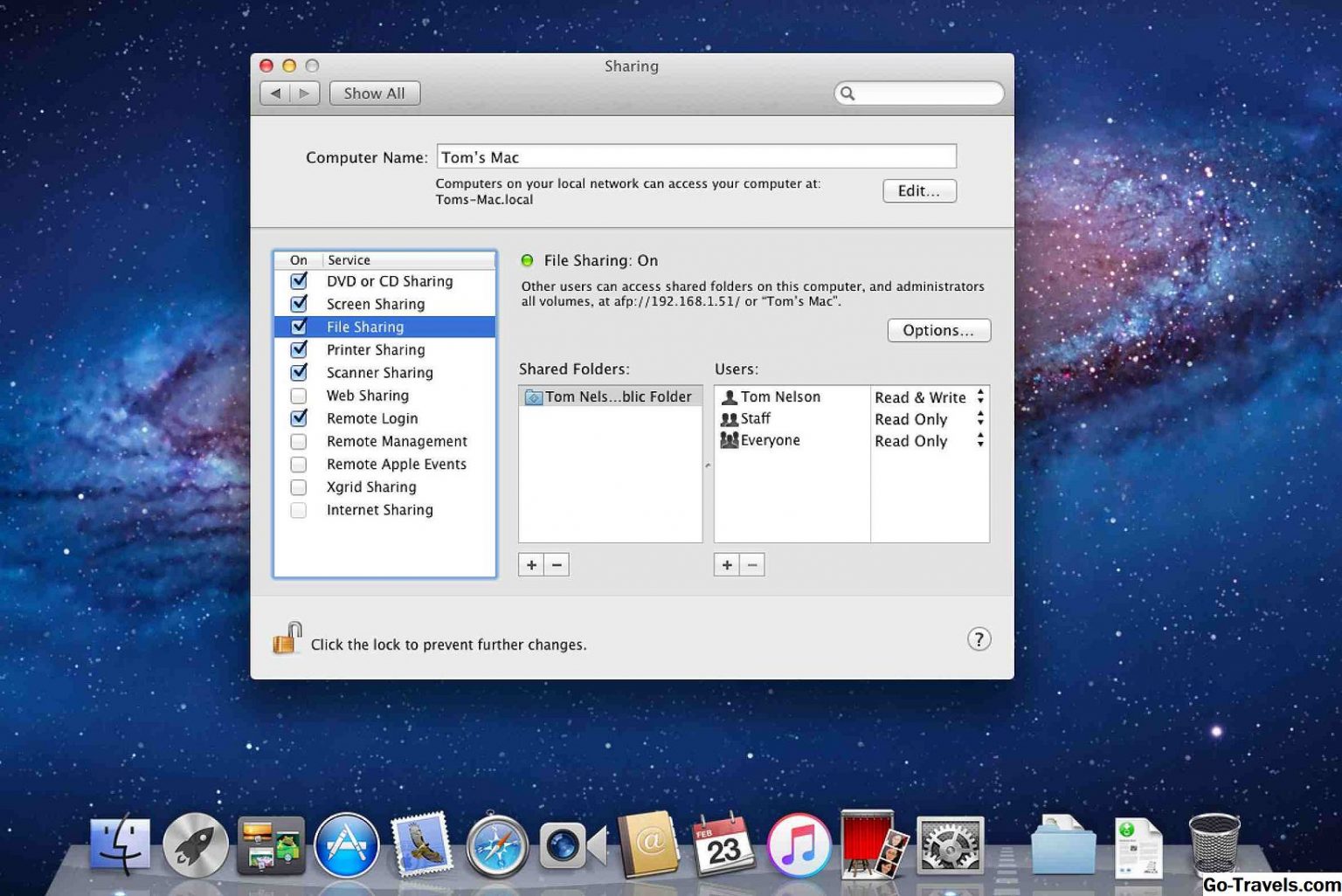Click the Computer Name text field

click(x=695, y=157)
